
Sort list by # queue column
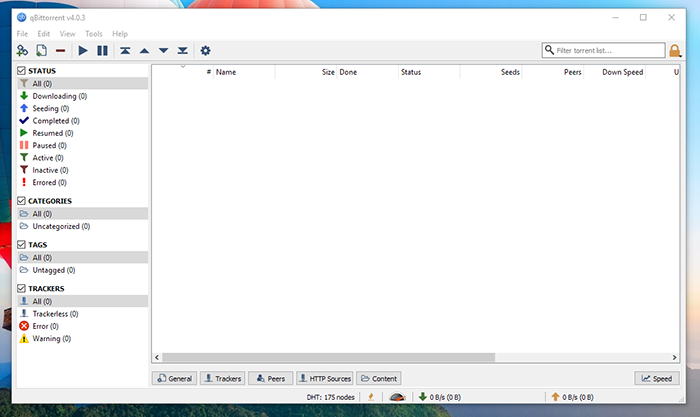pyautogui.click(x=183, y=72)
